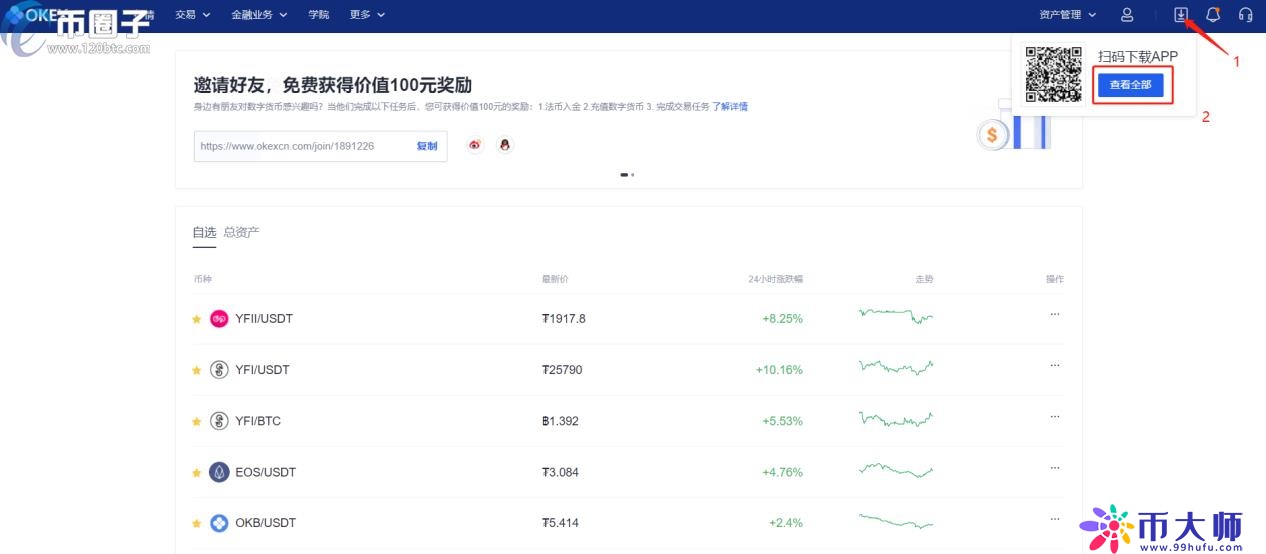Toggle the favorite star for OKB/USDT
The height and width of the screenshot is (554, 1266).
pos(197,523)
